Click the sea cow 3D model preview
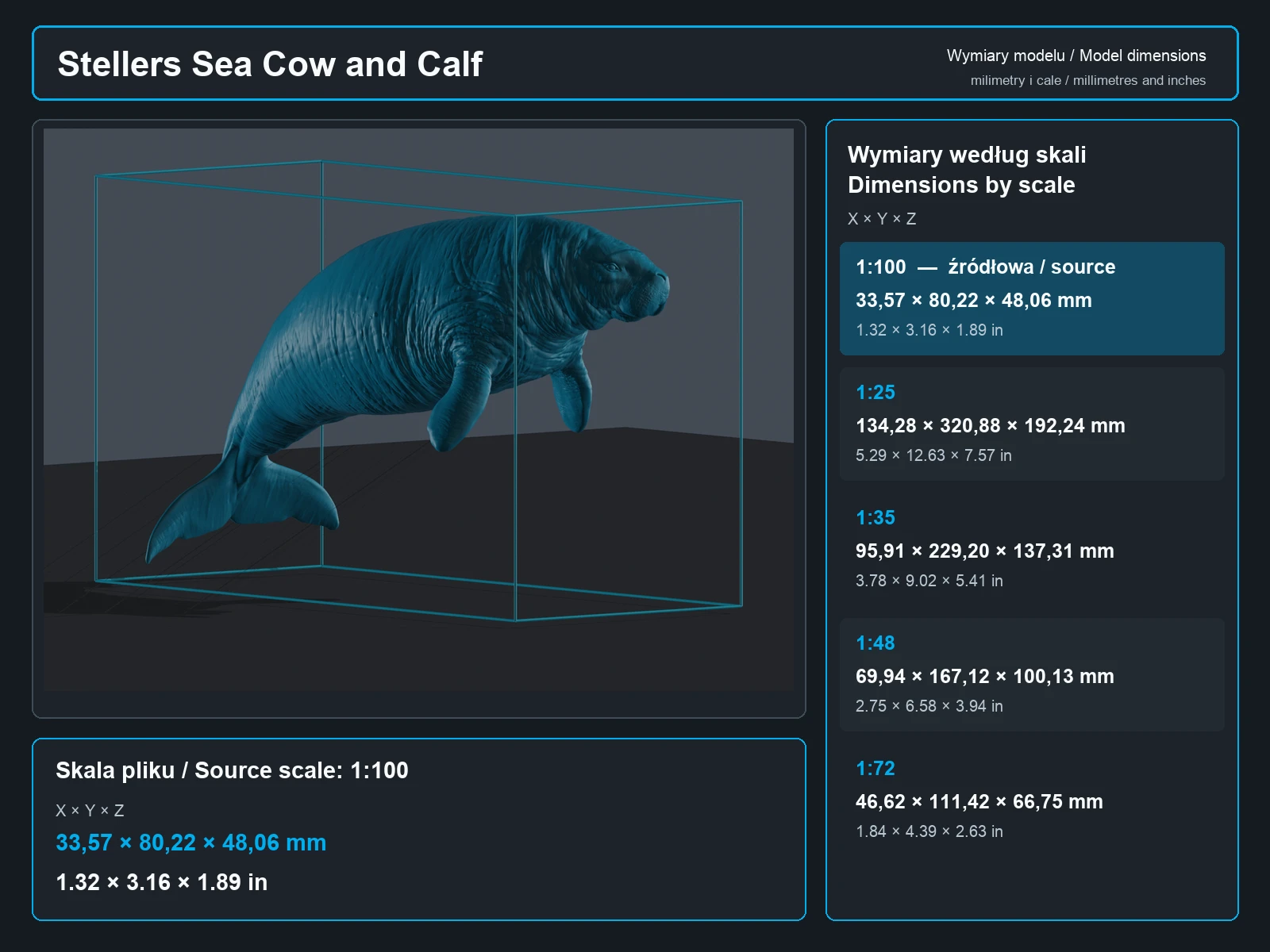Screen dimensions: 1270x952 [418, 409]
